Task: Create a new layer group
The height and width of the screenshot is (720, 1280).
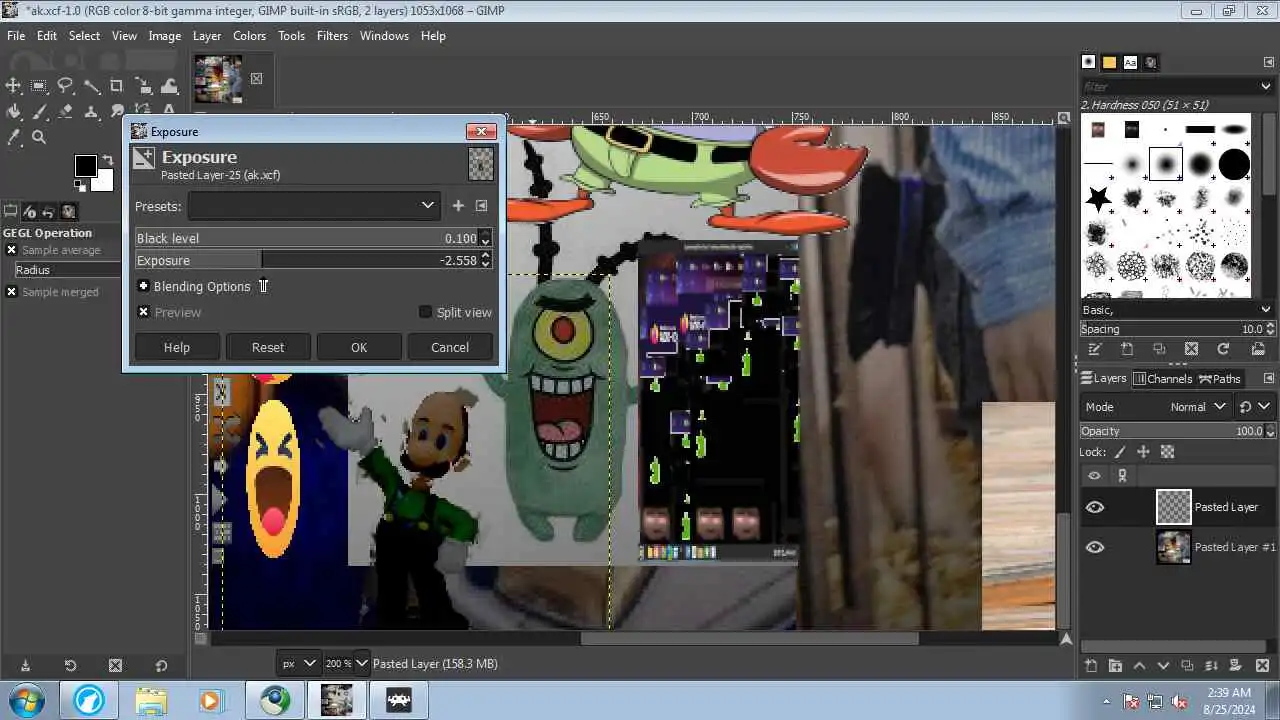Action: click(1115, 666)
